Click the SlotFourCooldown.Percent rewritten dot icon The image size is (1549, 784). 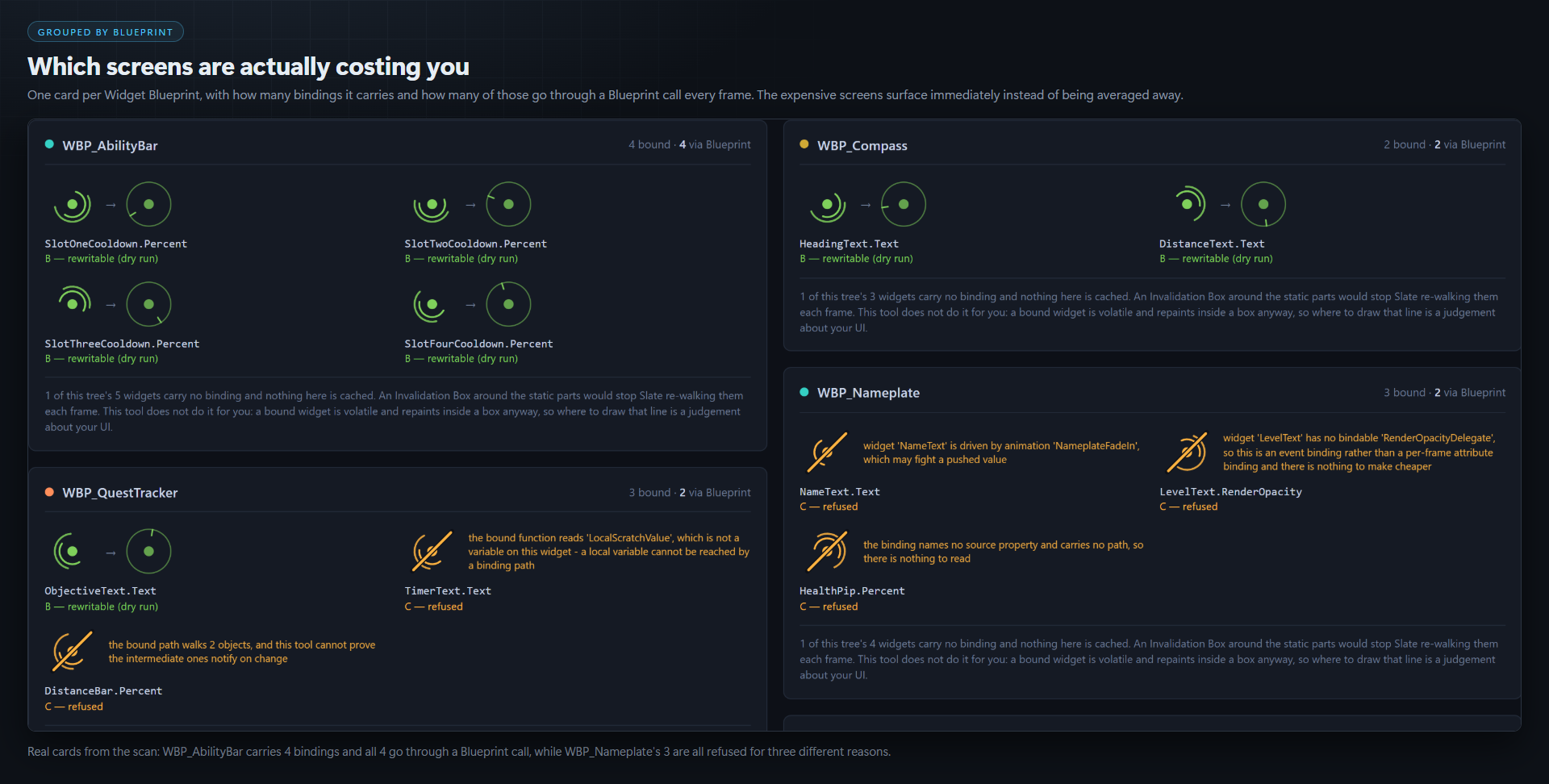coord(508,304)
